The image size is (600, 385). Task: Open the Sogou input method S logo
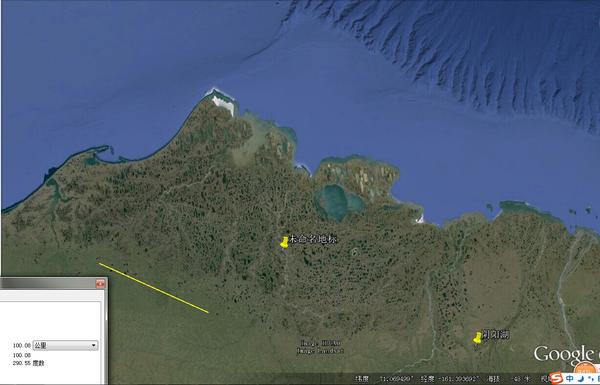(x=555, y=378)
